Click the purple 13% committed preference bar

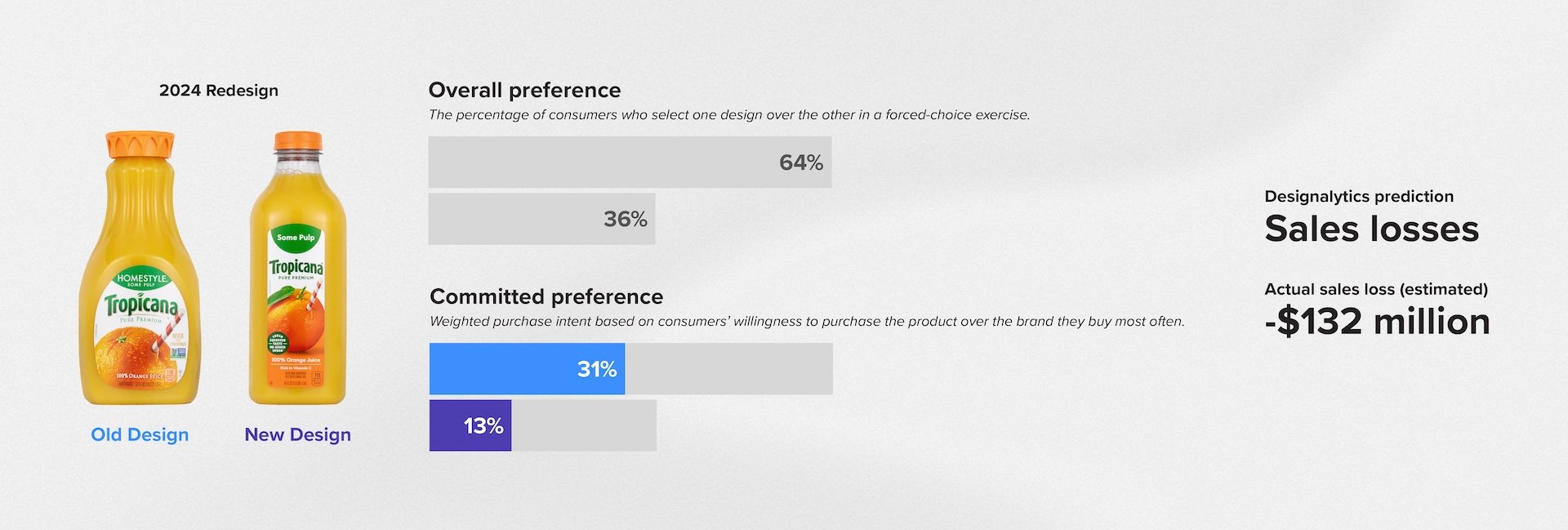[470, 425]
